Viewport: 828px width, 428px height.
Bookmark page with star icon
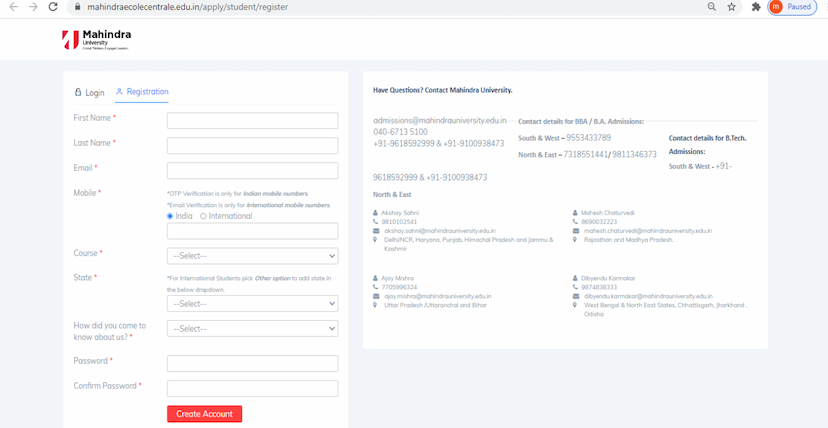[731, 6]
